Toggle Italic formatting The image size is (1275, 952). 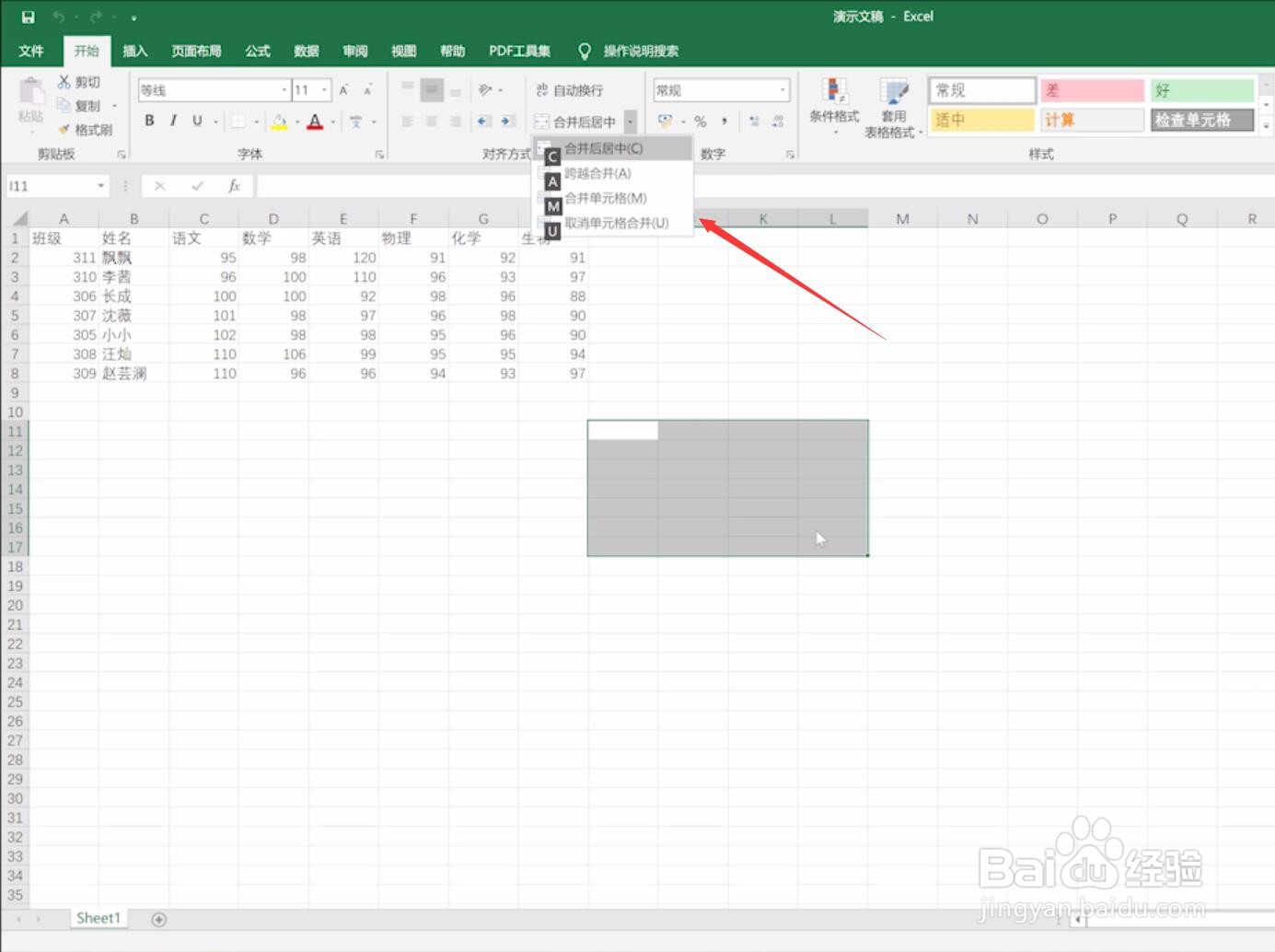(173, 121)
